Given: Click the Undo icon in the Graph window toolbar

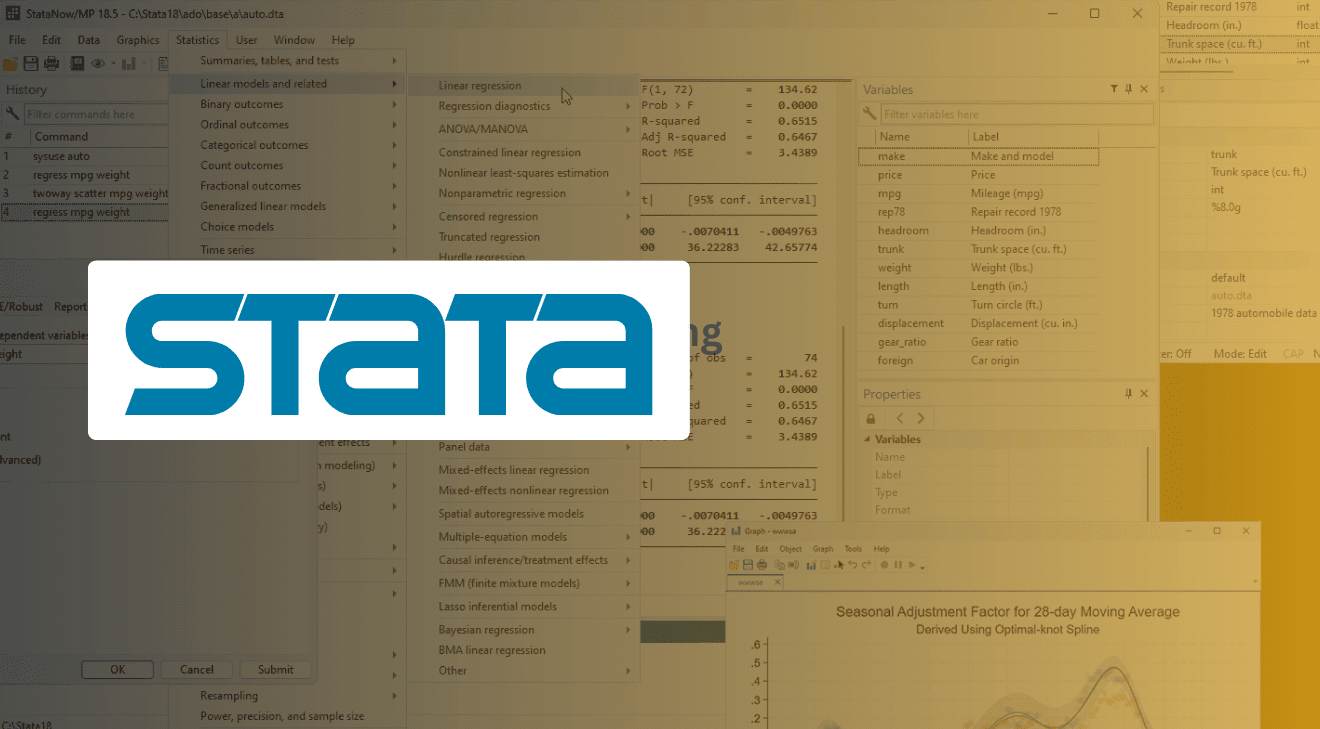Looking at the screenshot, I should coord(853,565).
